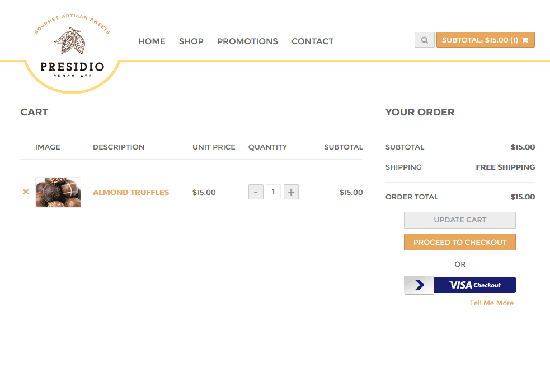
Task: Click the Your Order heading
Action: point(420,112)
